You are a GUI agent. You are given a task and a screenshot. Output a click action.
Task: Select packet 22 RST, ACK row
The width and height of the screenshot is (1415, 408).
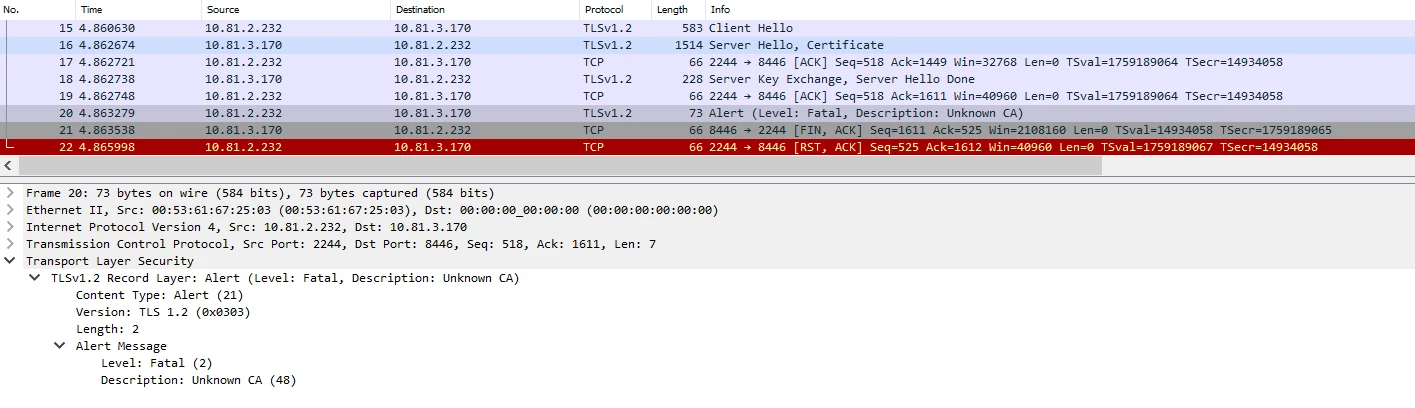[x=707, y=147]
